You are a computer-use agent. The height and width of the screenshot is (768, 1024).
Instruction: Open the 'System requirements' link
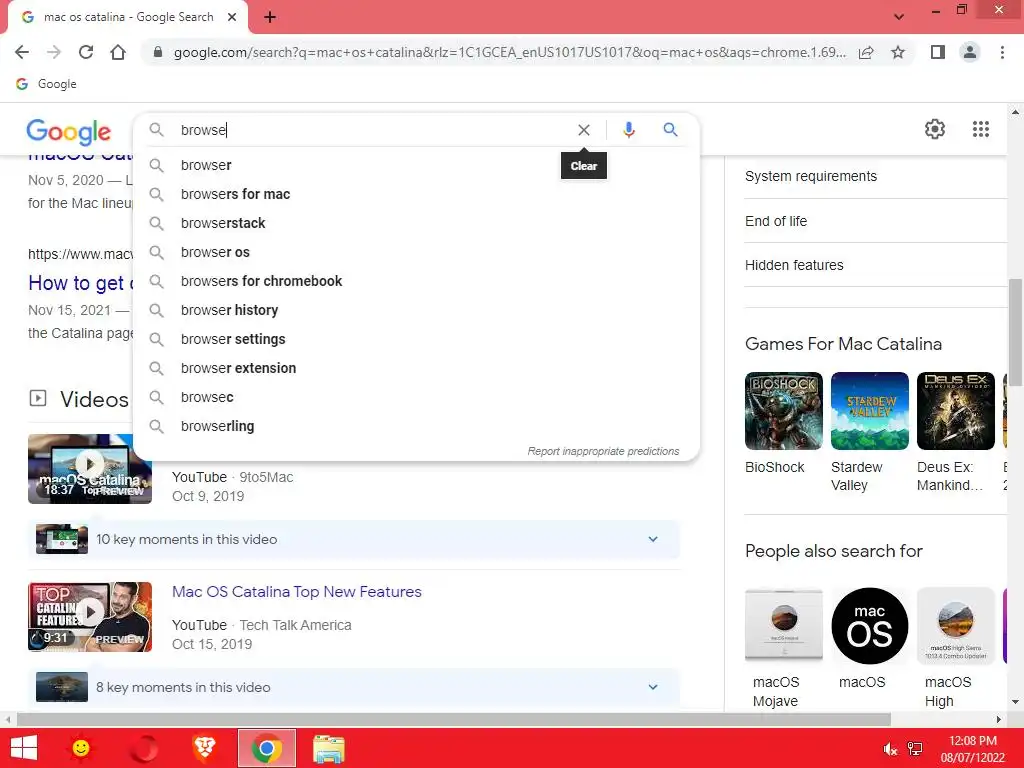[810, 176]
